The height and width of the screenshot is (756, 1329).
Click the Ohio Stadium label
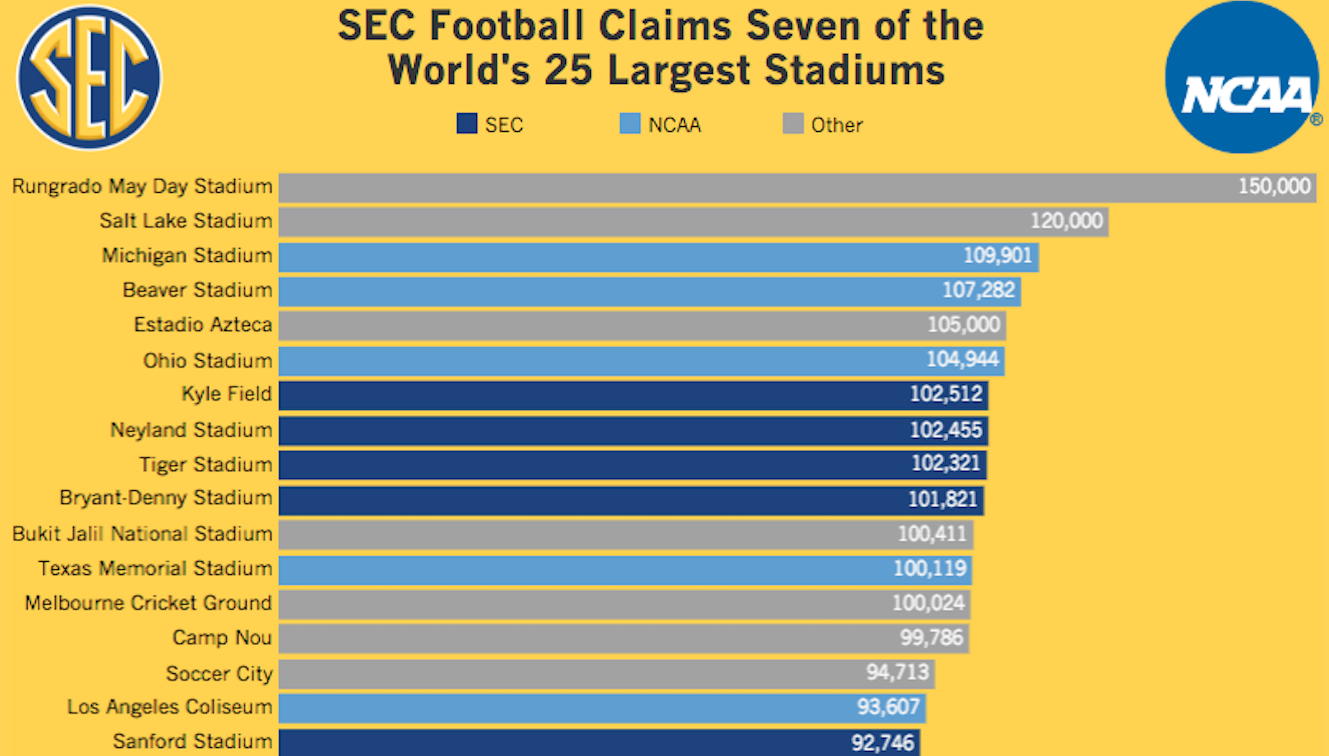point(207,360)
